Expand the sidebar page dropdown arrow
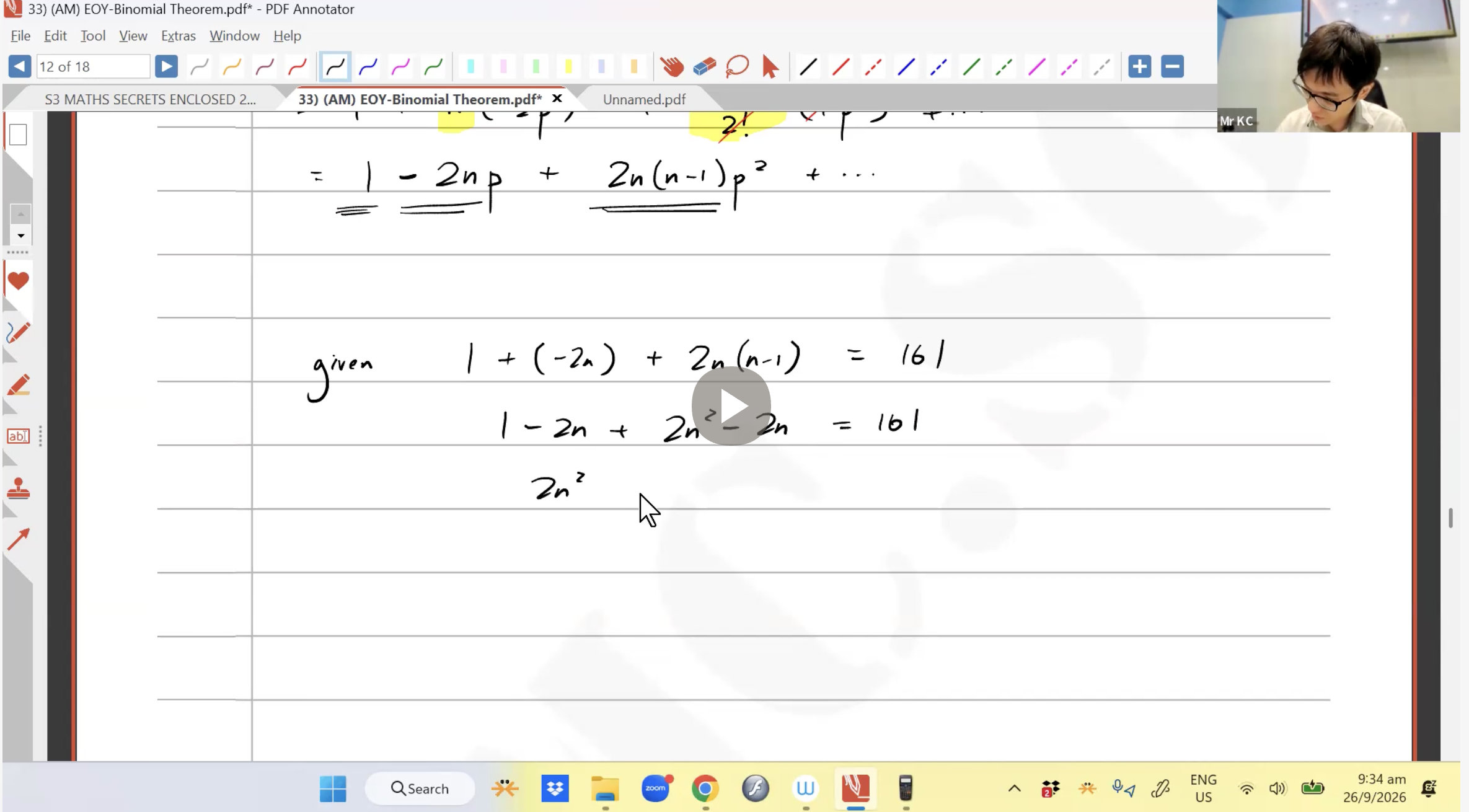The height and width of the screenshot is (812, 1469). pyautogui.click(x=20, y=236)
